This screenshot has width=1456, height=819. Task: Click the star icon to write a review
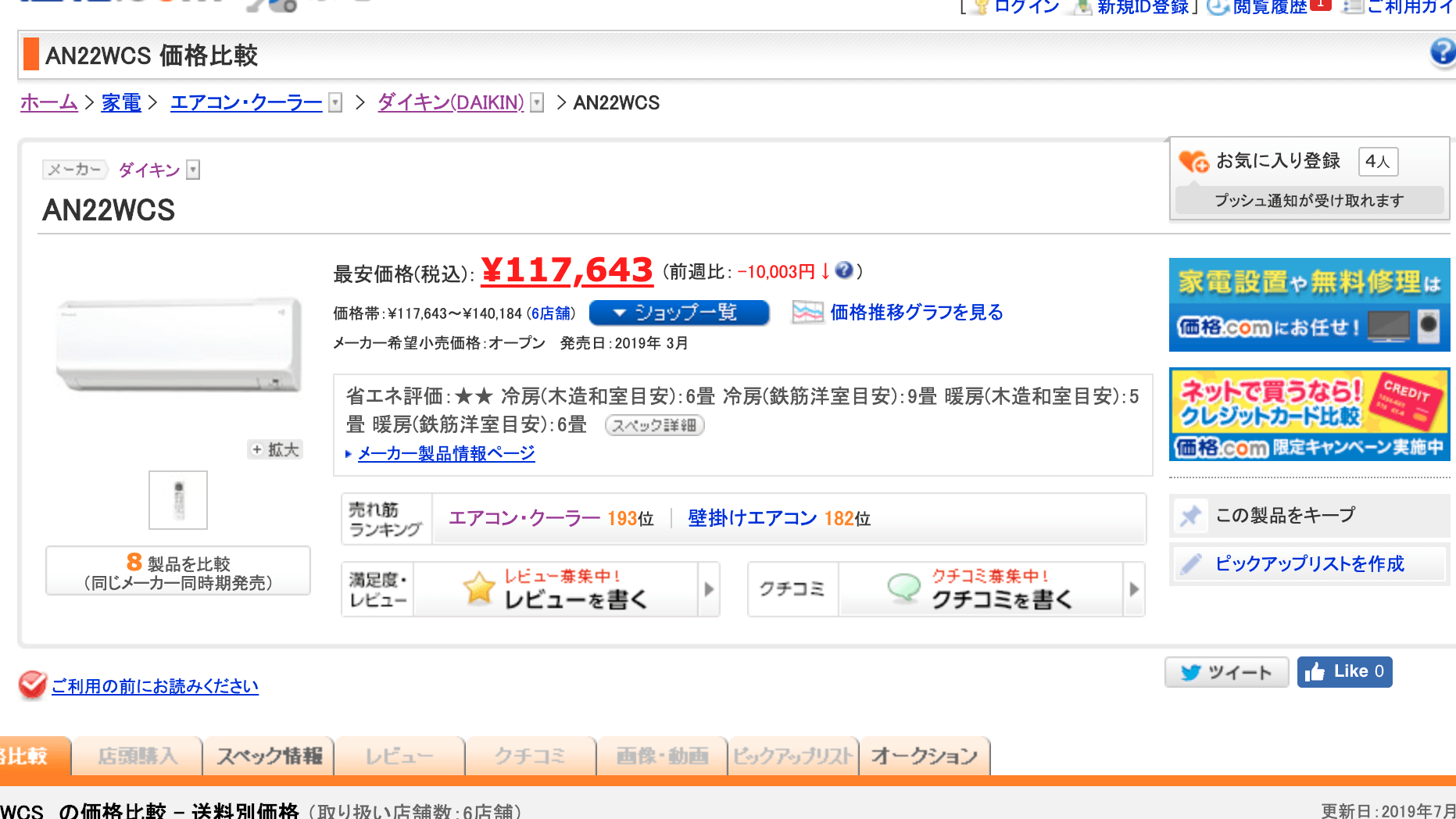(x=478, y=588)
